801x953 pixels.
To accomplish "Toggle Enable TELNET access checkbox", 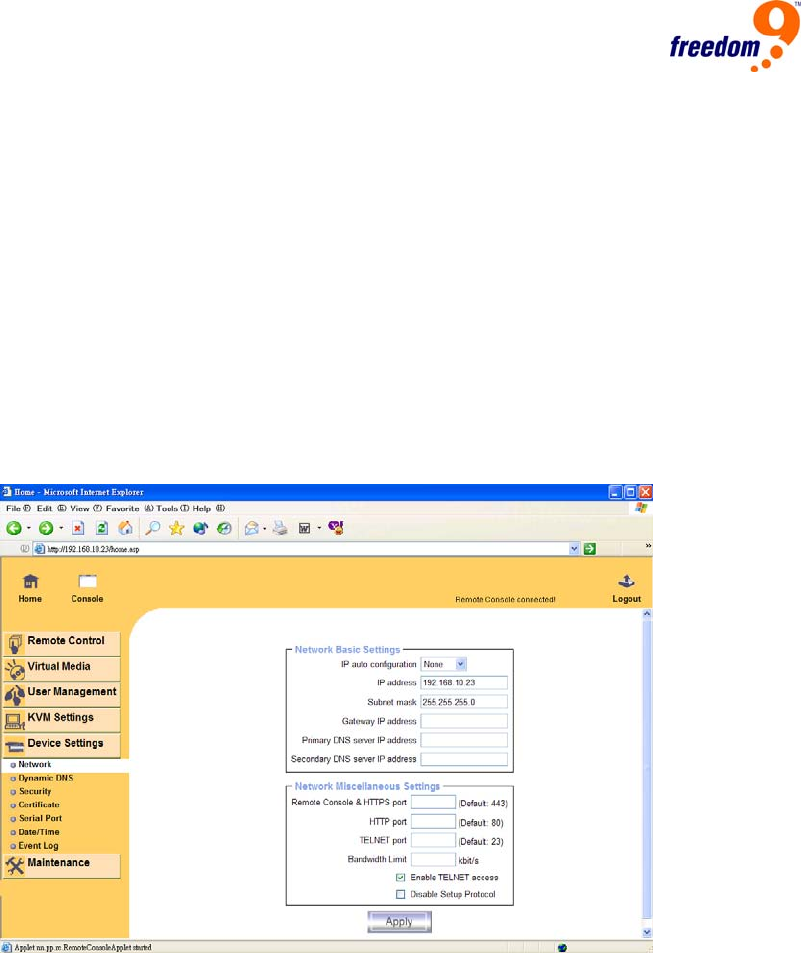I will (x=401, y=877).
